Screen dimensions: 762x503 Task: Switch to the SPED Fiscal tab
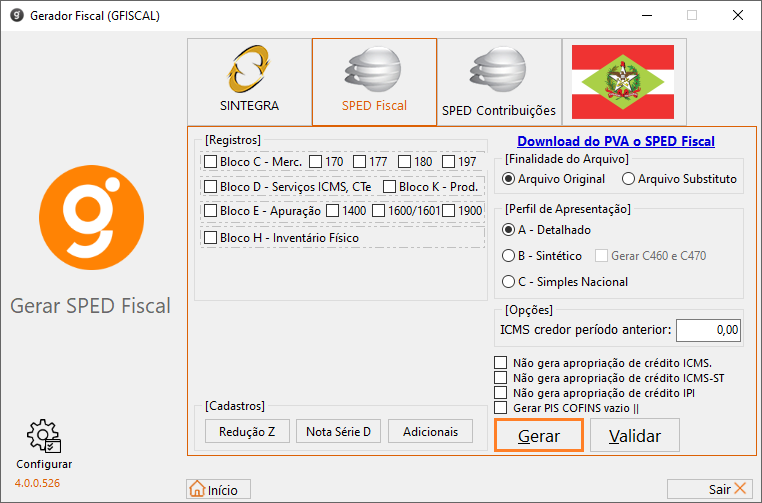(x=374, y=82)
